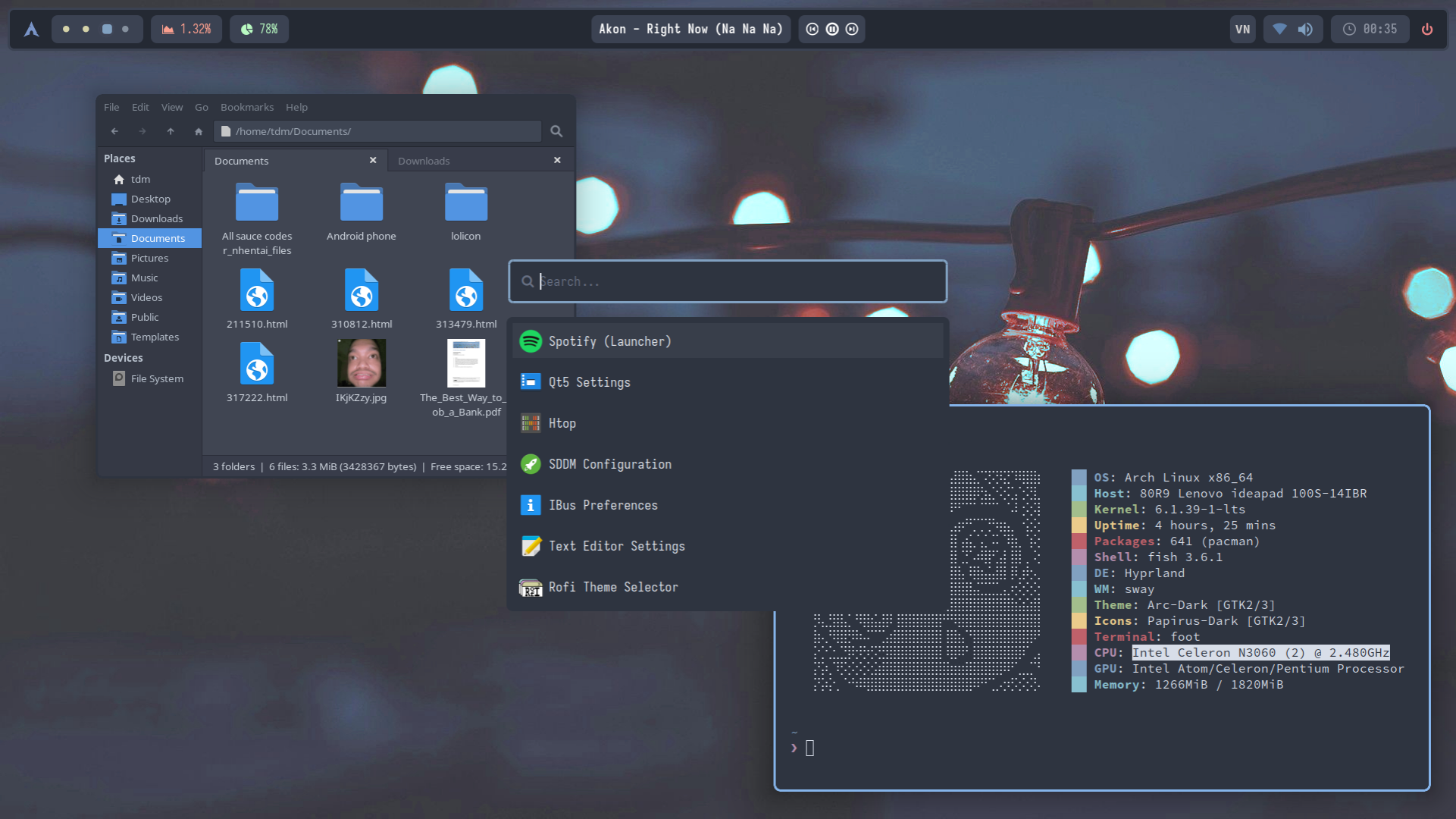This screenshot has width=1456, height=819.
Task: Open the Wi-Fi network indicator
Action: pyautogui.click(x=1279, y=30)
